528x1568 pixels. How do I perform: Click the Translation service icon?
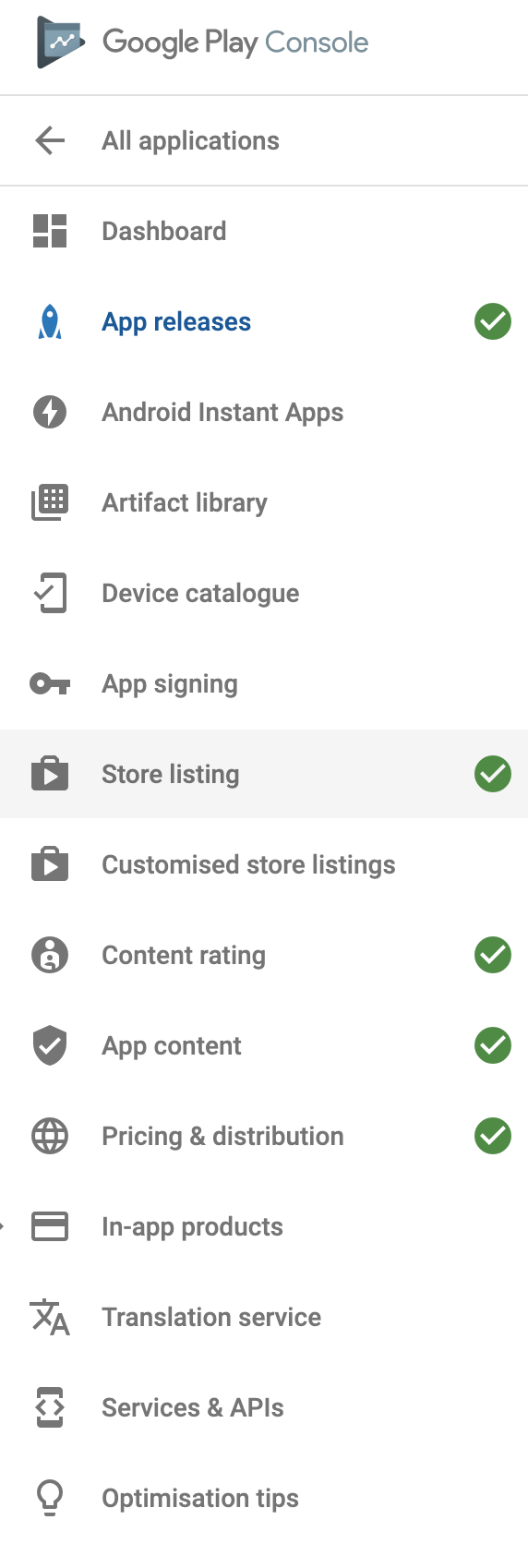[50, 1317]
